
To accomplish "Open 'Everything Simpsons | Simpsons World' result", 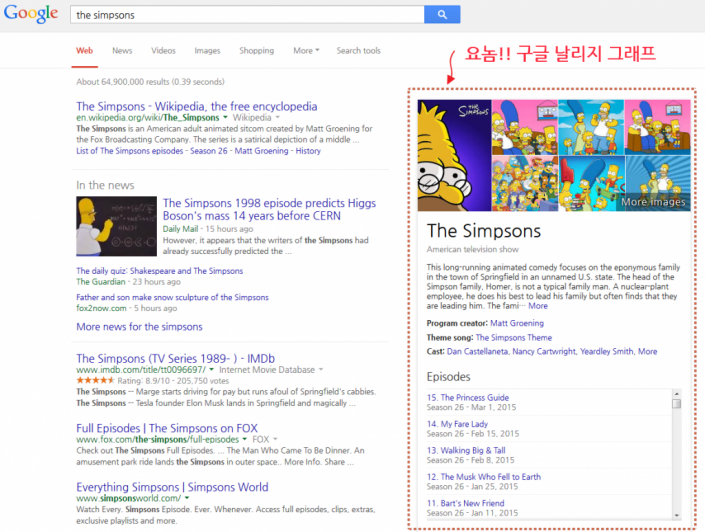I will 172,487.
